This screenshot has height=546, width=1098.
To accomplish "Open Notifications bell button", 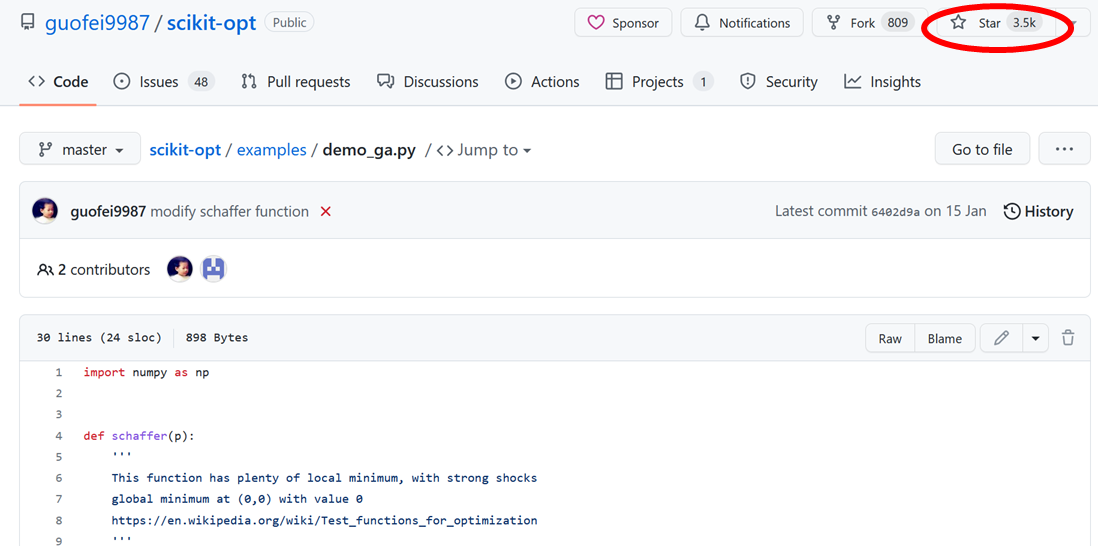I will (742, 23).
